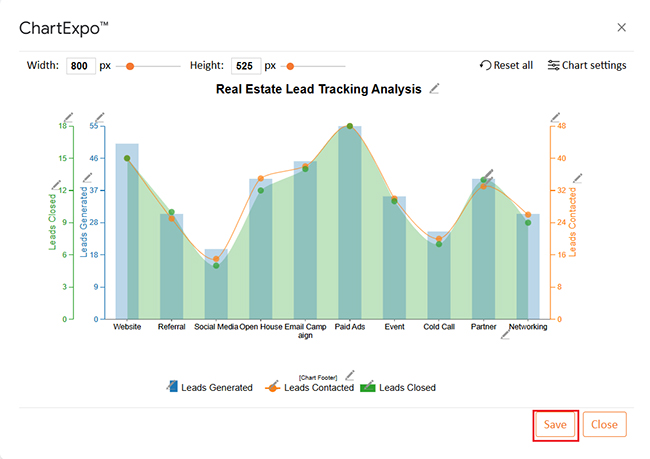The image size is (650, 459).
Task: Edit the Leads Generated axis label pencil
Action: tap(87, 178)
